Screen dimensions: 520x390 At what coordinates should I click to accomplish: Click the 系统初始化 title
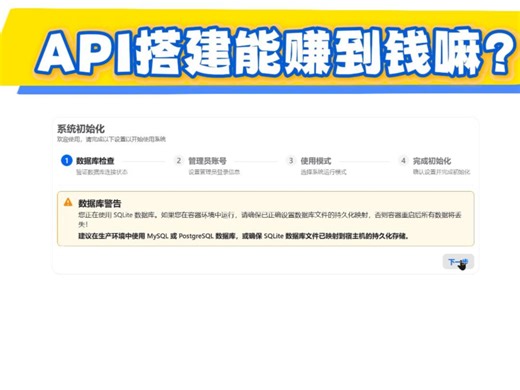tap(81, 129)
